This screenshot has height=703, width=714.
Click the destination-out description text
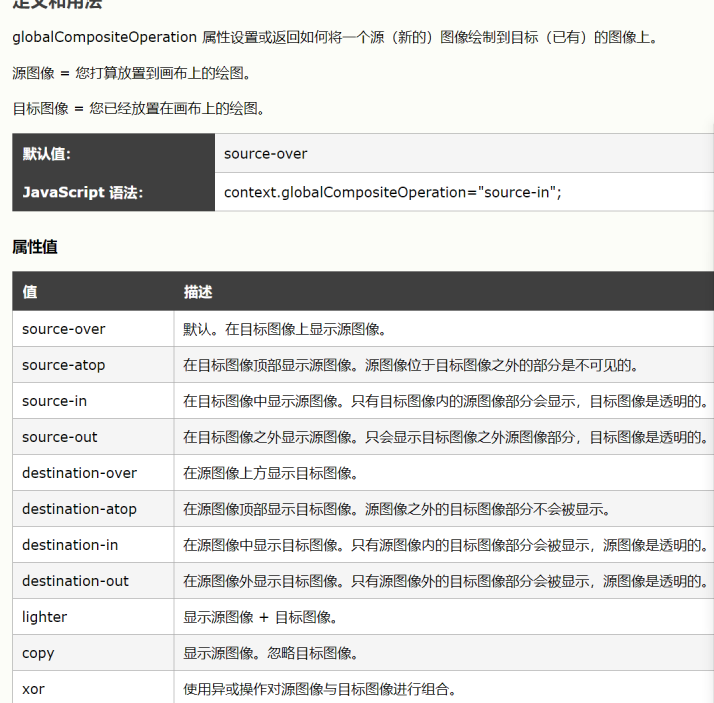click(x=446, y=581)
